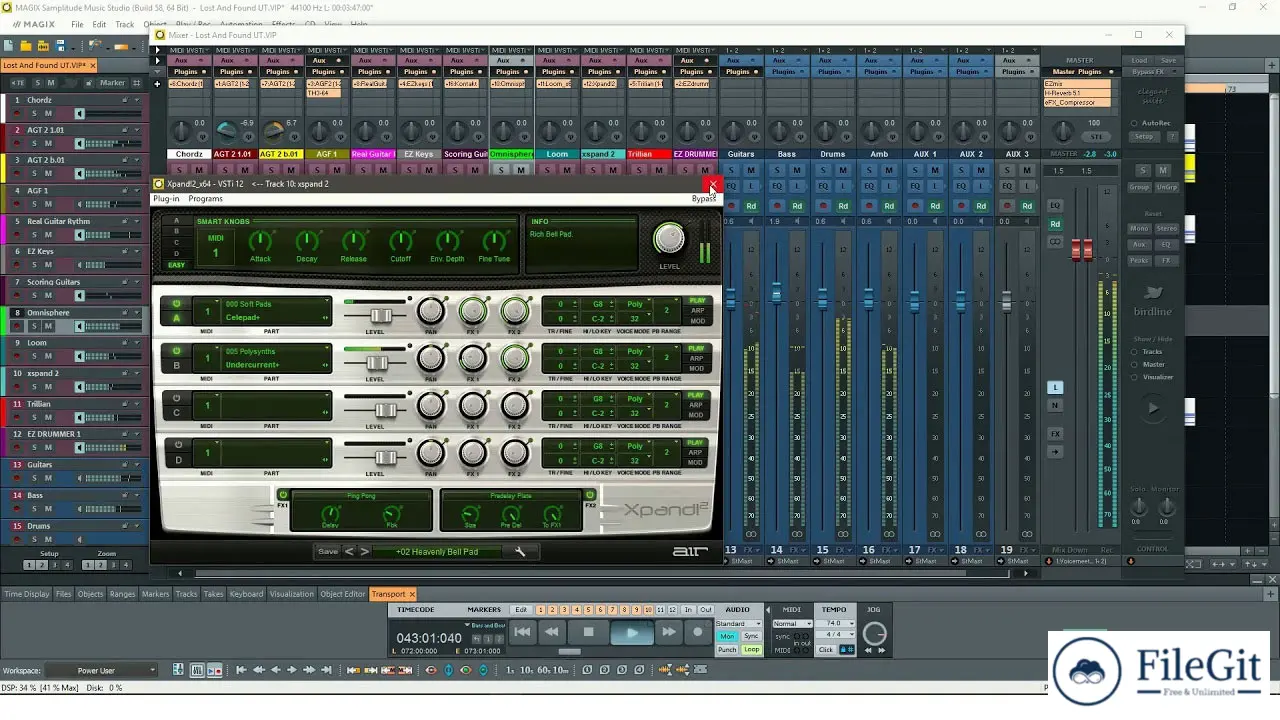This screenshot has width=1280, height=720.
Task: Click the Attack smart knob
Action: click(x=260, y=241)
